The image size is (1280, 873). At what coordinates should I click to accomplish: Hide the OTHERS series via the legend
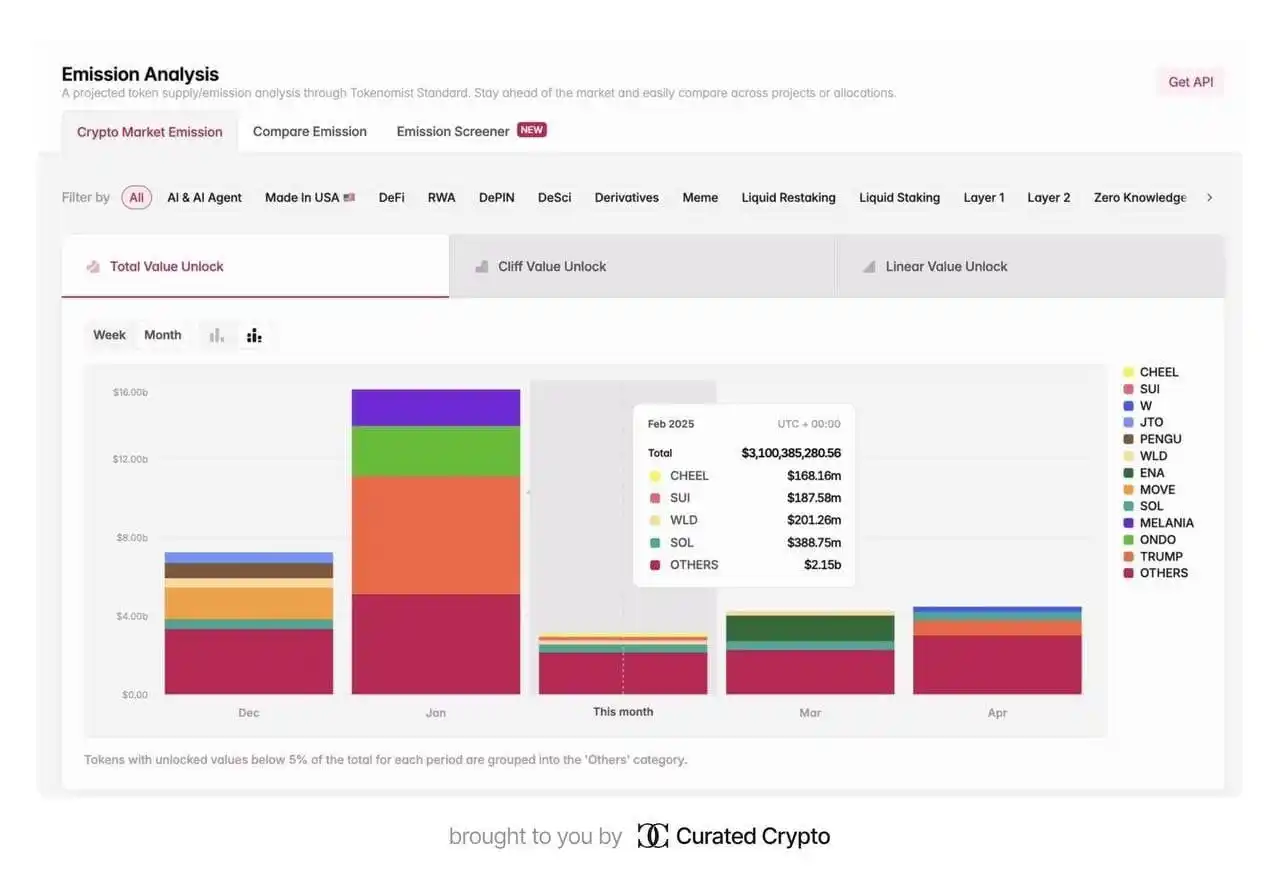[x=1163, y=573]
